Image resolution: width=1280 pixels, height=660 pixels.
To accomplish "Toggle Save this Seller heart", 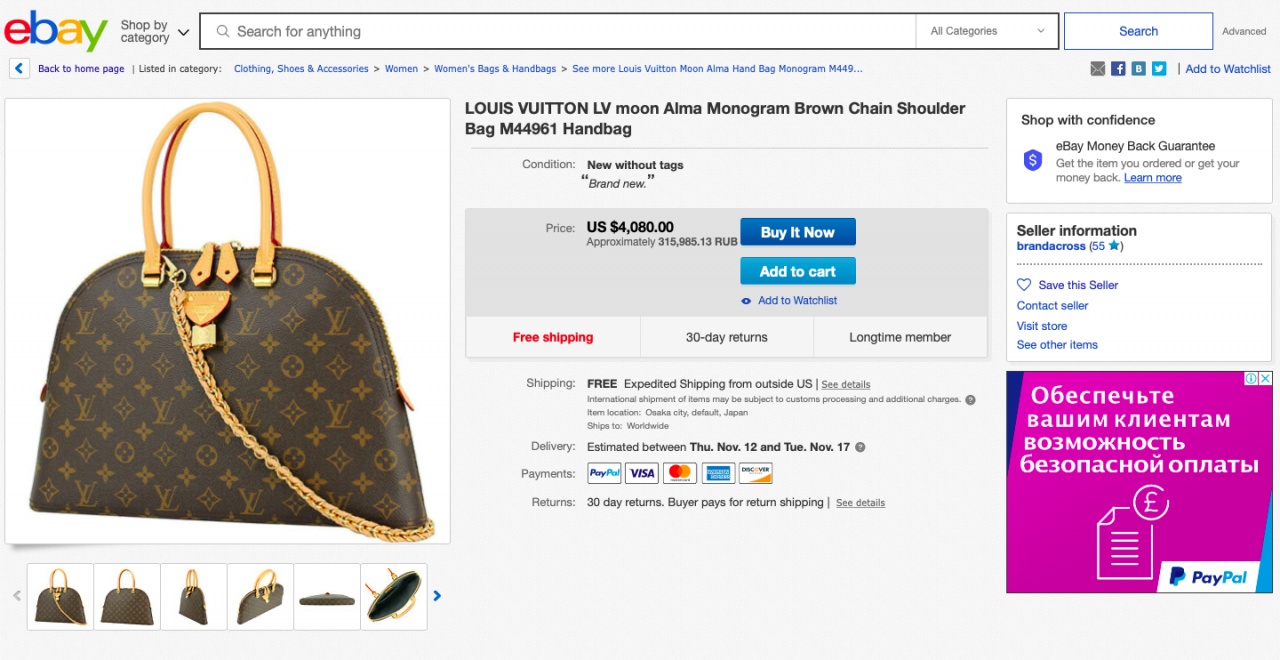I will (x=1024, y=285).
